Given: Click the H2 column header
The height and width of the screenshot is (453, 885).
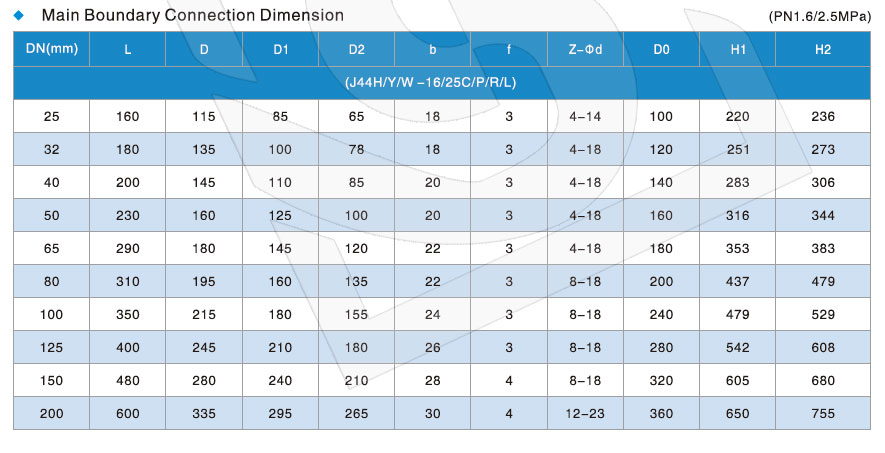Looking at the screenshot, I should tap(824, 49).
